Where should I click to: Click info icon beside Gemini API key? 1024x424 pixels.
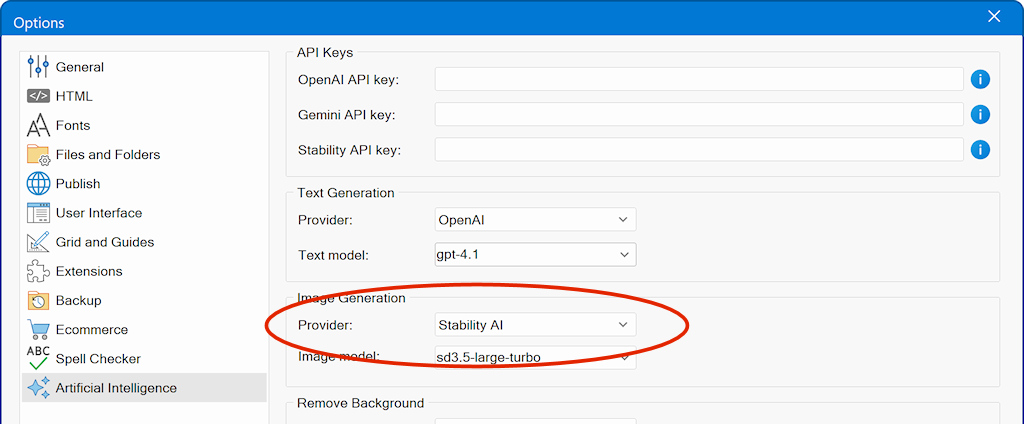pyautogui.click(x=980, y=115)
